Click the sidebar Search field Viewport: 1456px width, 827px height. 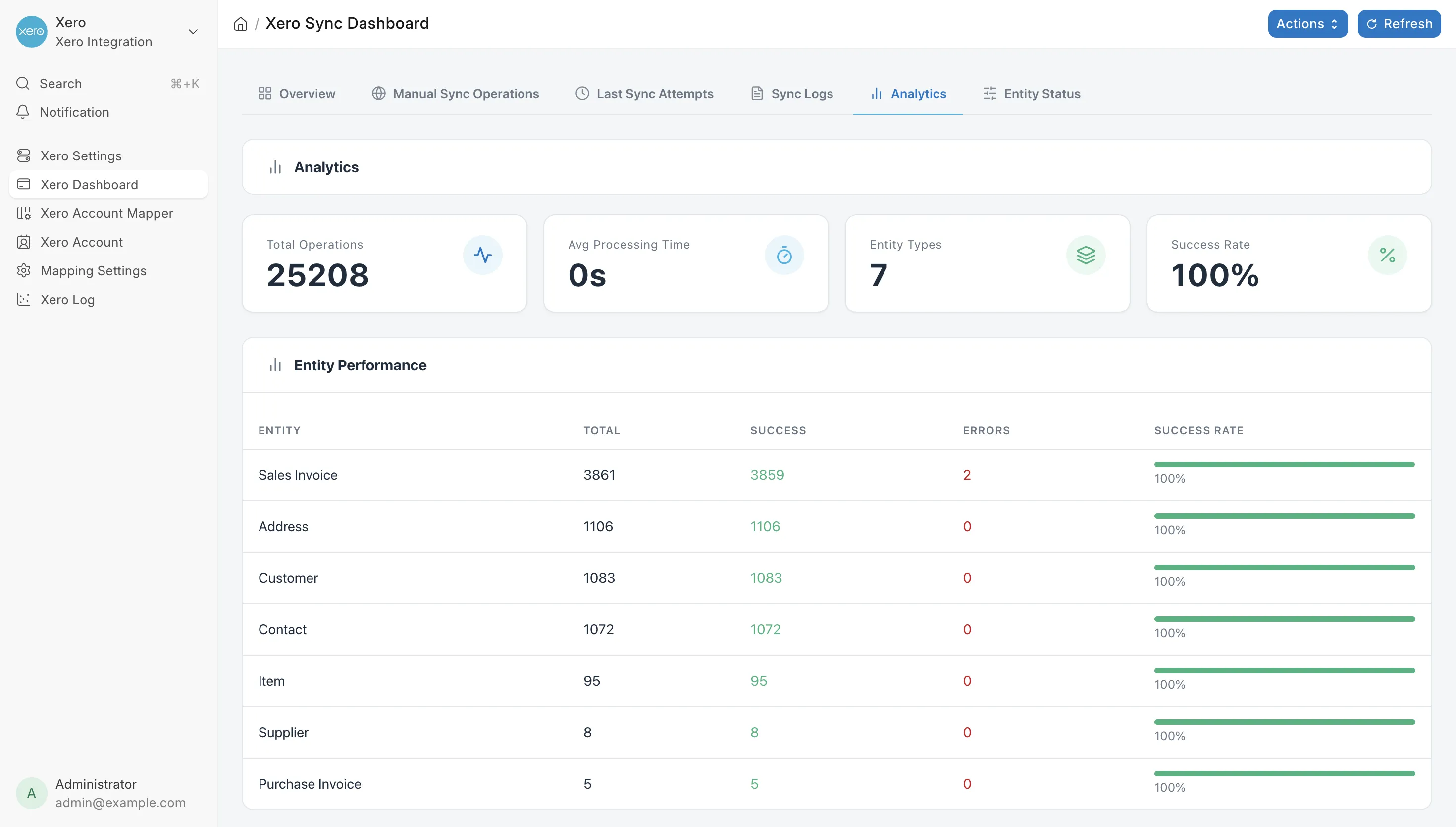[108, 84]
